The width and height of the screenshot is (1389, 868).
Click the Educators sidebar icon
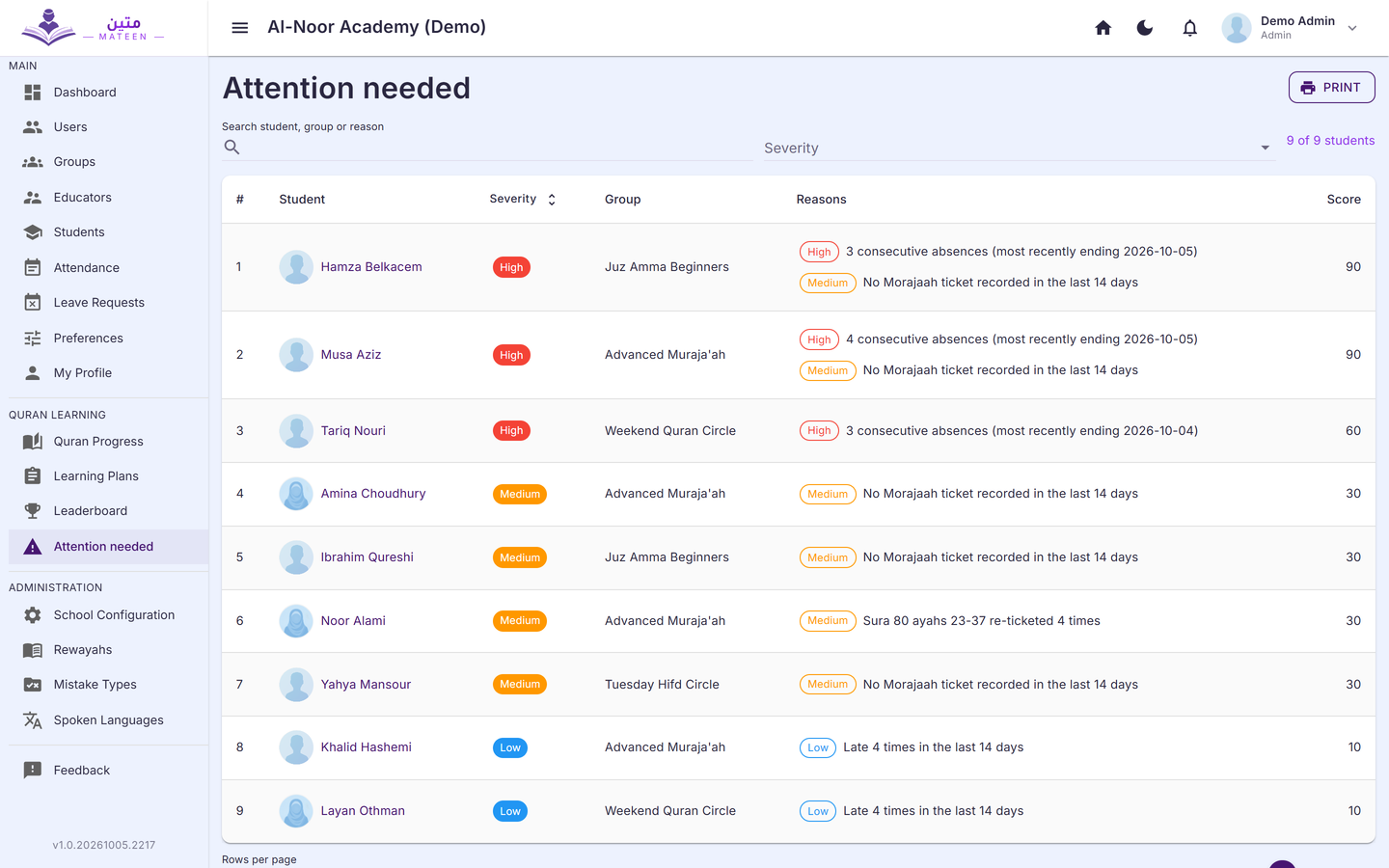coord(33,198)
